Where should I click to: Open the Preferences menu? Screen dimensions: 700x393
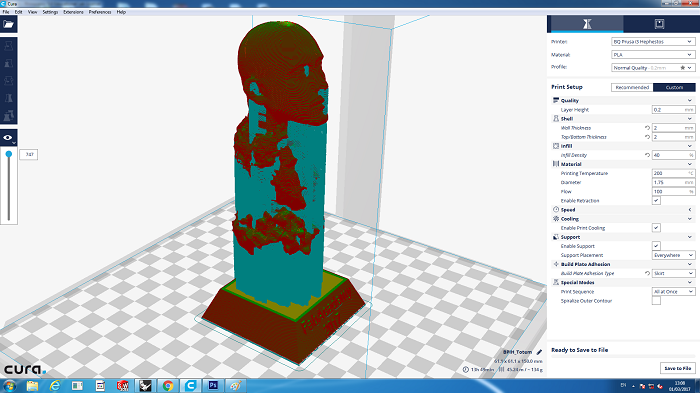100,12
